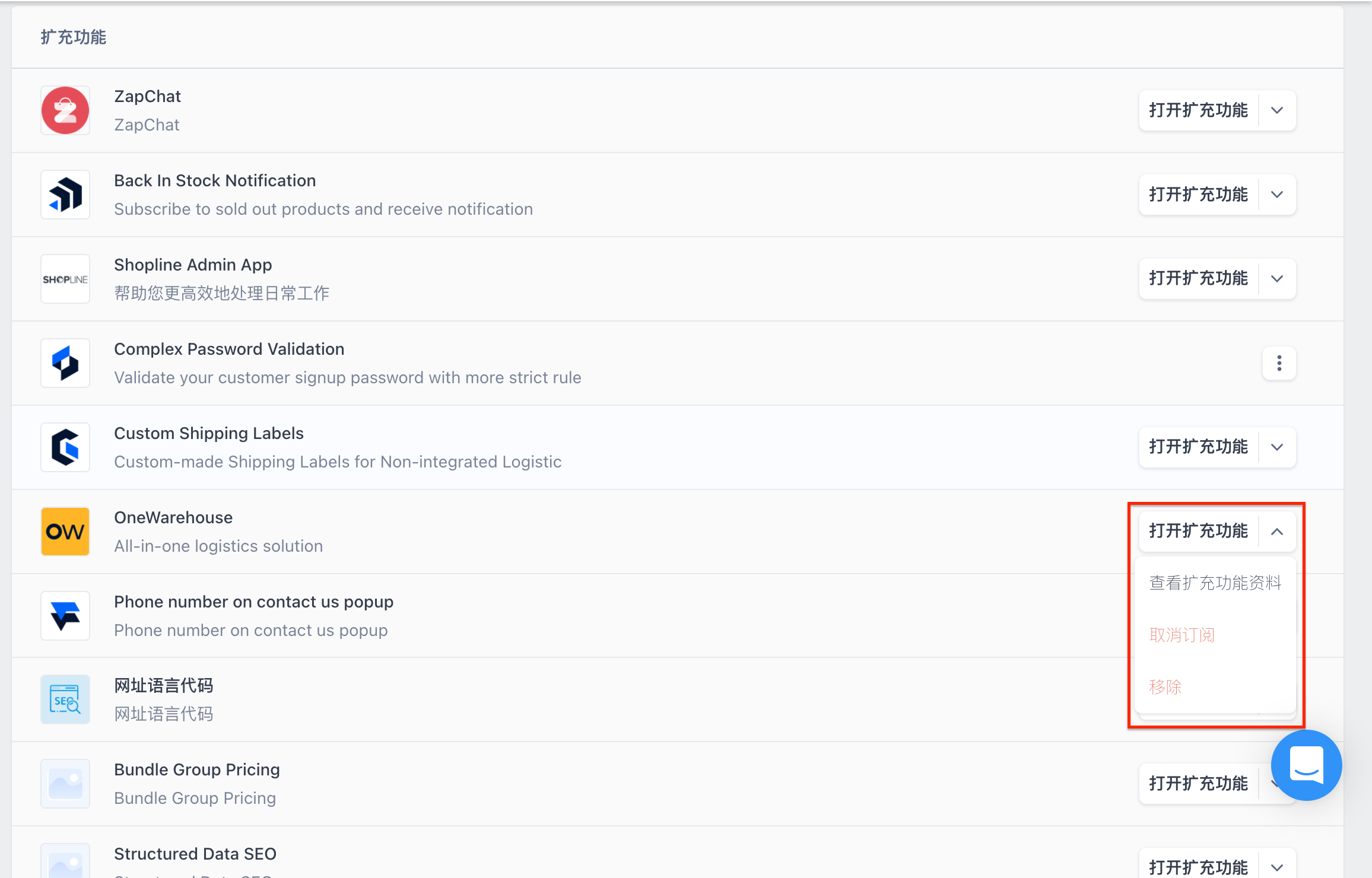Click 'Custom-made Shipping Labels for Non-integrated Logistic' text
The image size is (1372, 878).
[x=338, y=462]
